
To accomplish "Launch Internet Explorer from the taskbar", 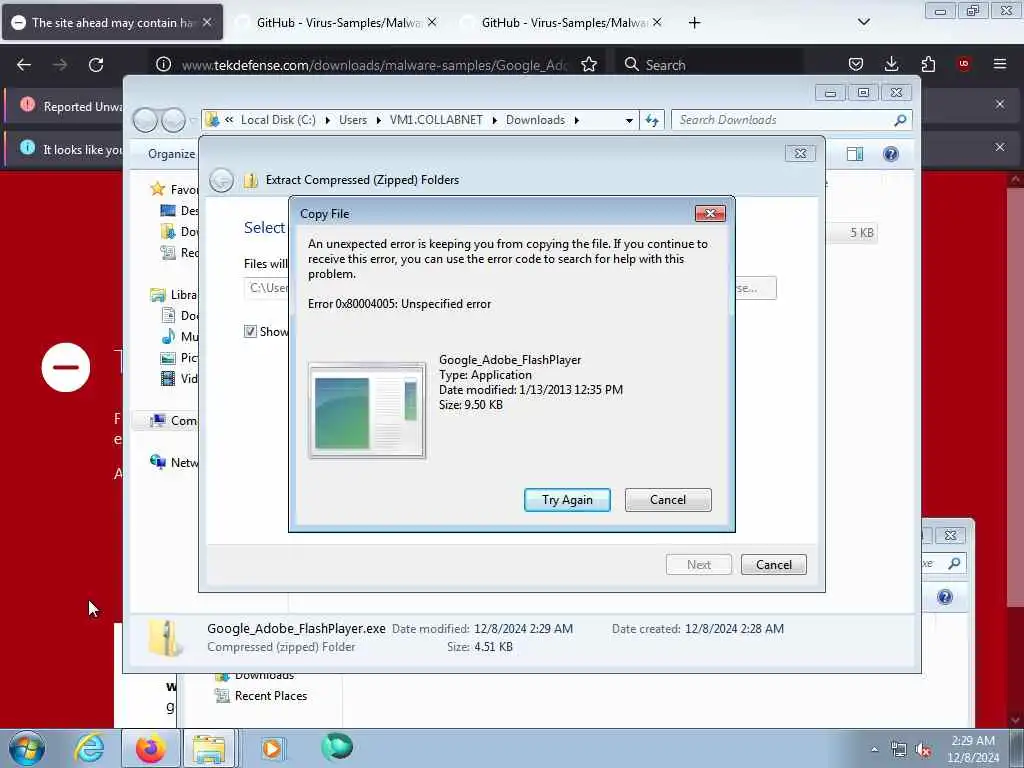I will (x=89, y=748).
